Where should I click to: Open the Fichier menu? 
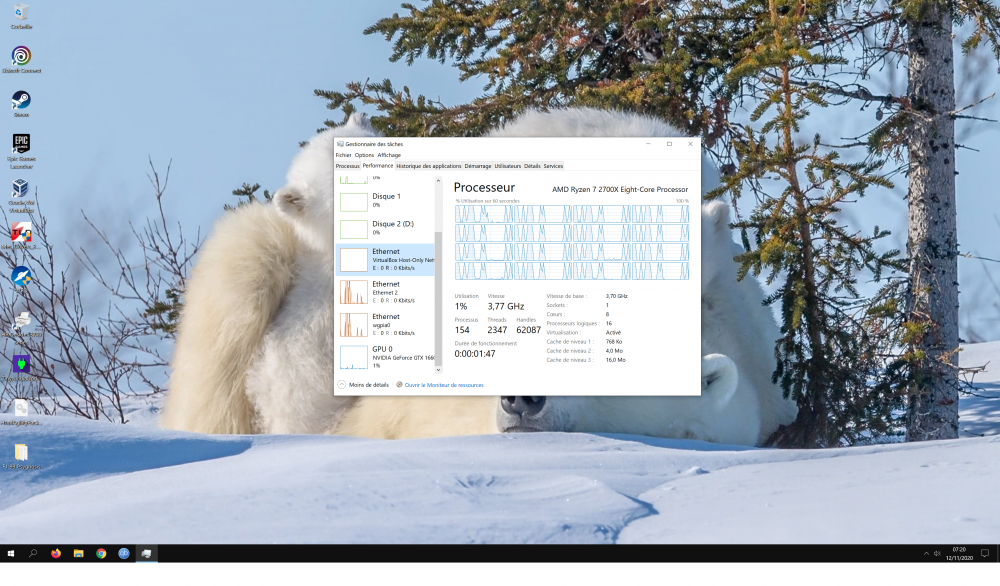coord(343,155)
